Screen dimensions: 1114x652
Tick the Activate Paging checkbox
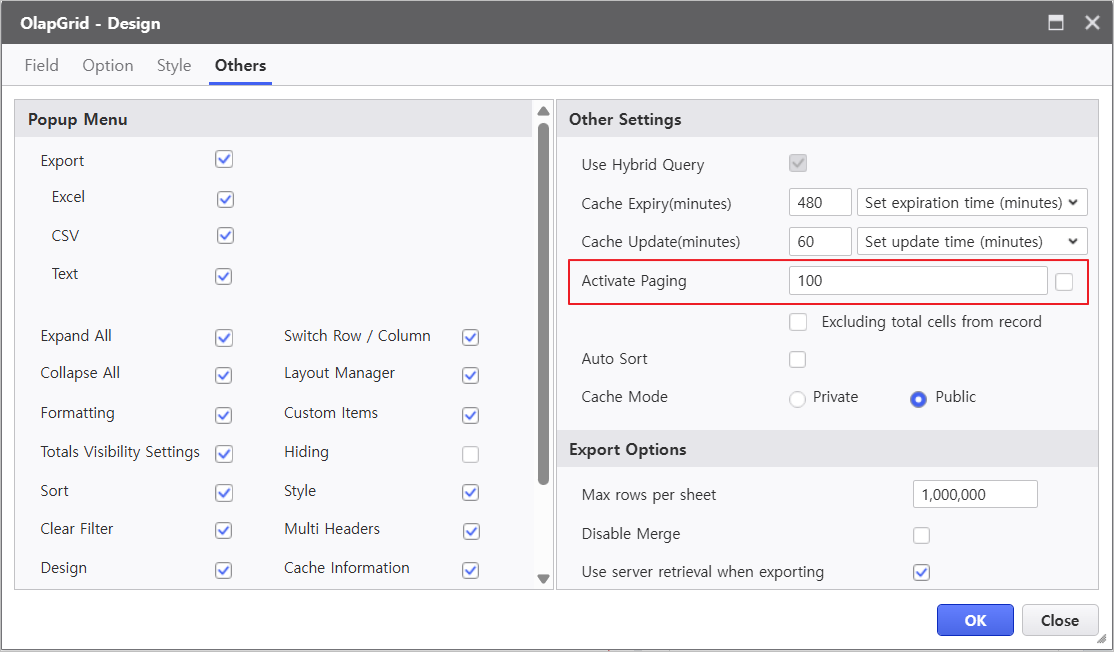[1064, 282]
